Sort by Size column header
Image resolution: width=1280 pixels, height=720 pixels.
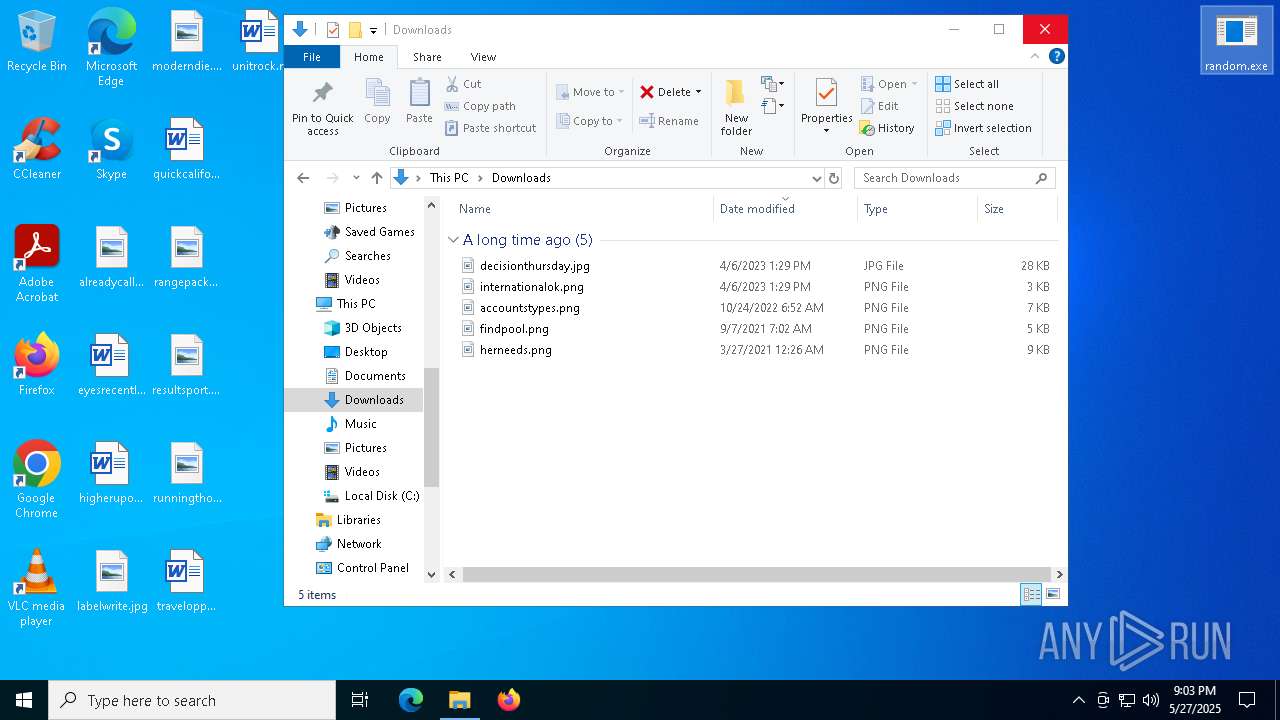(x=994, y=209)
